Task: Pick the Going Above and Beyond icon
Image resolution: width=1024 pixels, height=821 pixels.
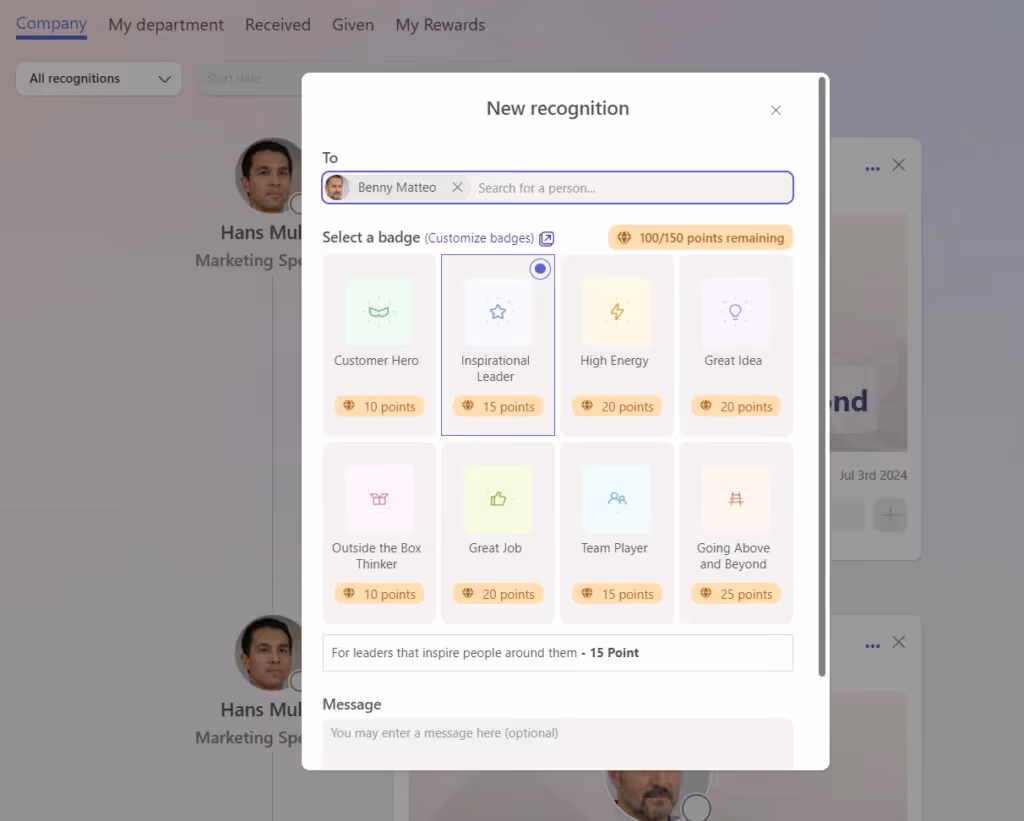Action: (x=735, y=499)
